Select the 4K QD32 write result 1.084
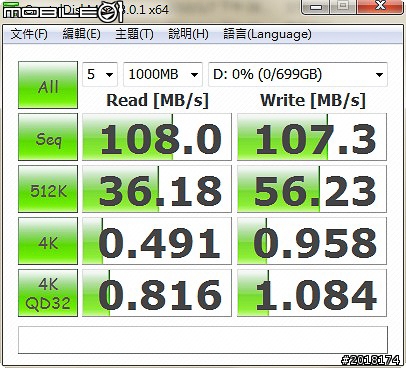 pyautogui.click(x=312, y=293)
